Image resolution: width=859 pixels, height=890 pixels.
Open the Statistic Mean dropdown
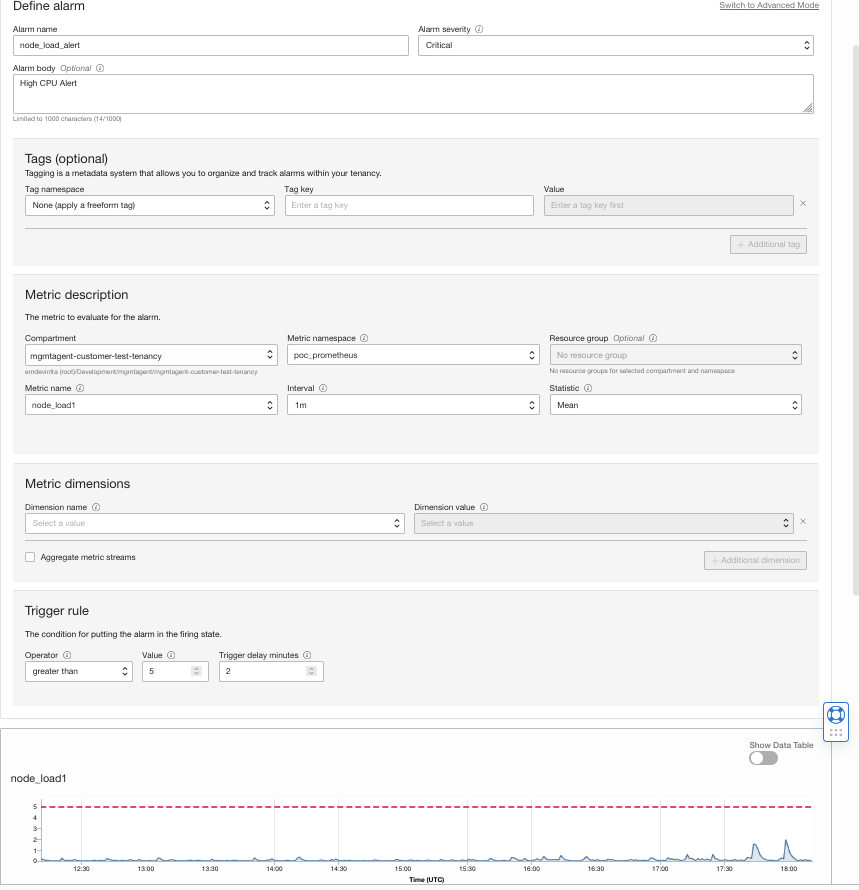(675, 405)
